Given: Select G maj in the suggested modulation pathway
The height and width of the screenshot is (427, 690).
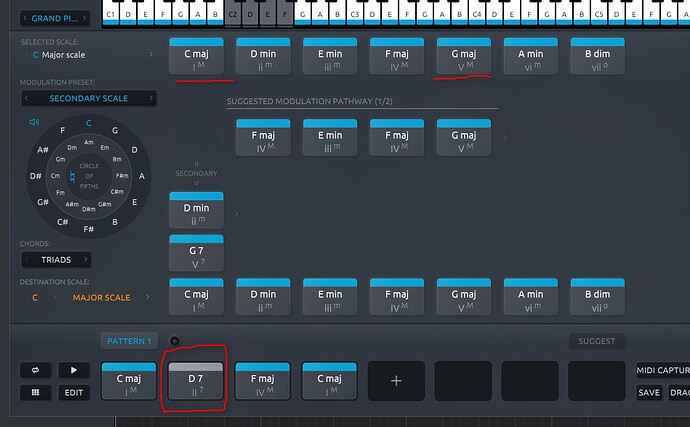Looking at the screenshot, I should (464, 138).
